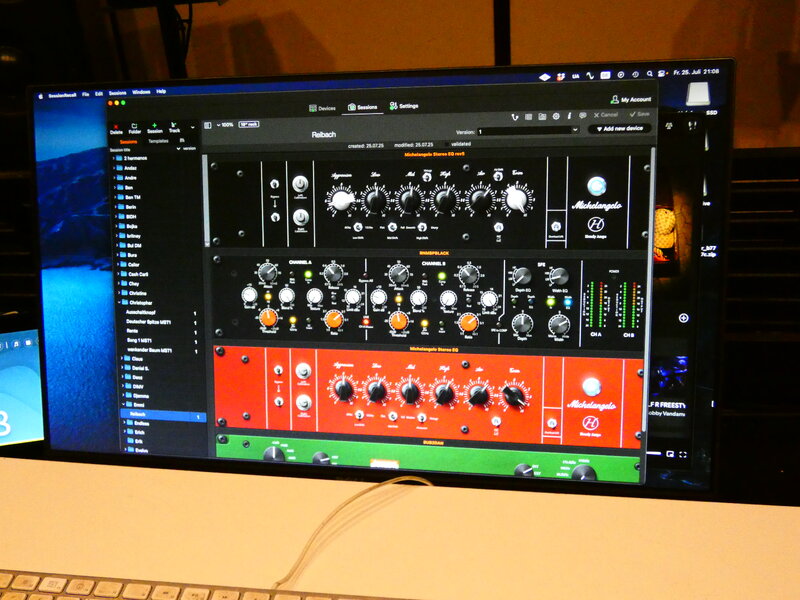Viewport: 800px width, 600px height.
Task: Click the SFE Depth EQ knob
Action: (x=521, y=276)
